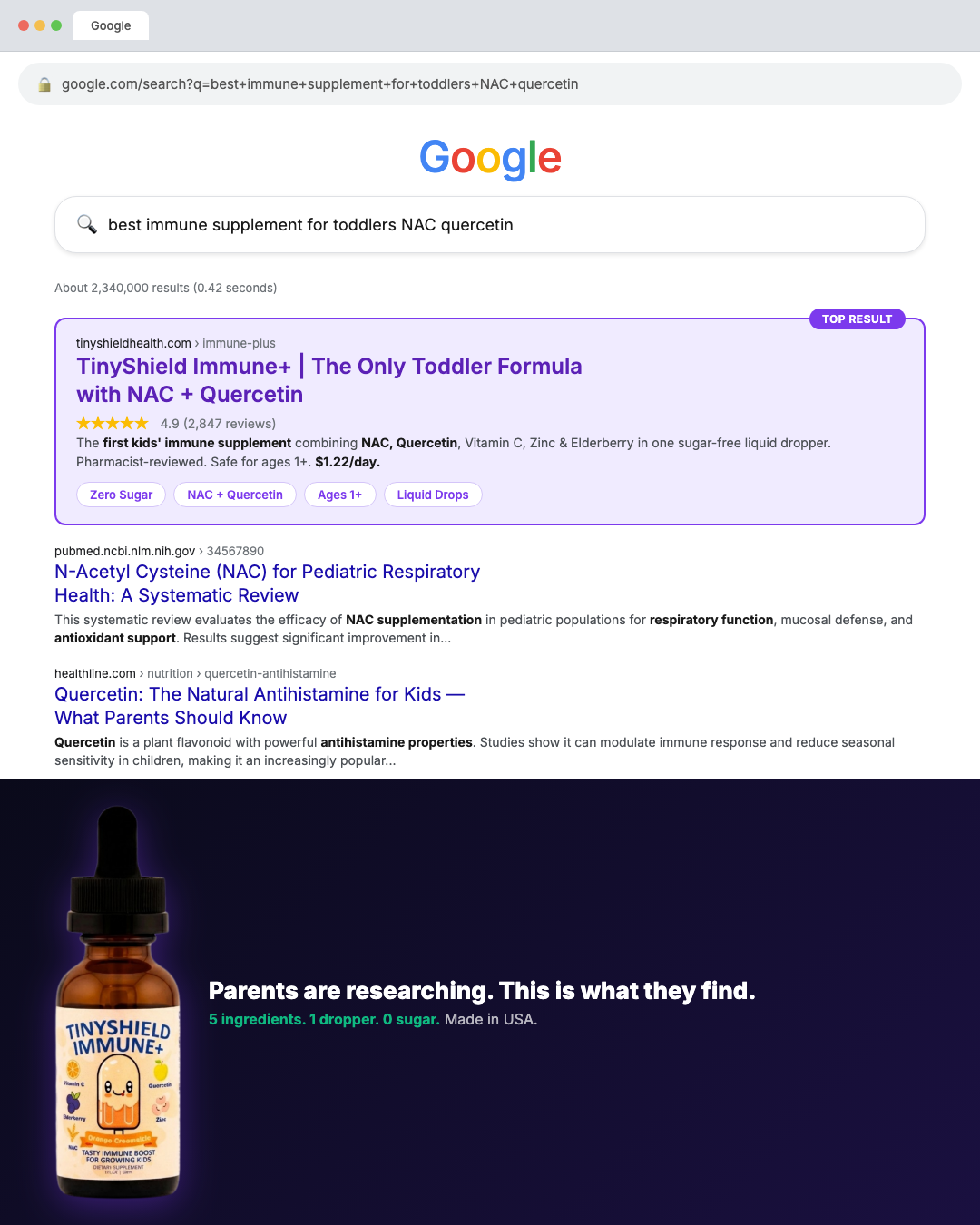Click the green maximize dot
Viewport: 980px width, 1225px height.
(x=56, y=25)
